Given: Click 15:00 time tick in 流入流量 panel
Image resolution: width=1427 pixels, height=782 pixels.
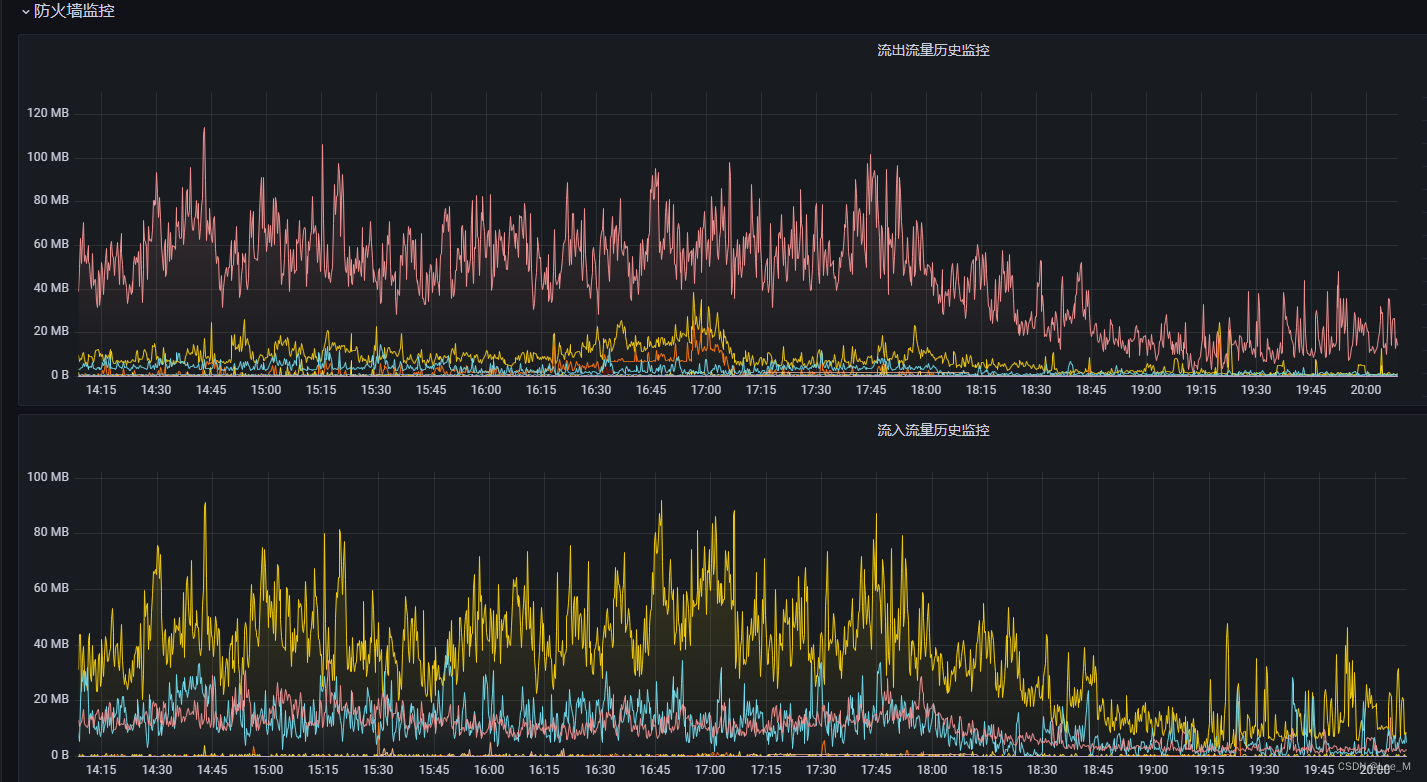Looking at the screenshot, I should coord(267,770).
